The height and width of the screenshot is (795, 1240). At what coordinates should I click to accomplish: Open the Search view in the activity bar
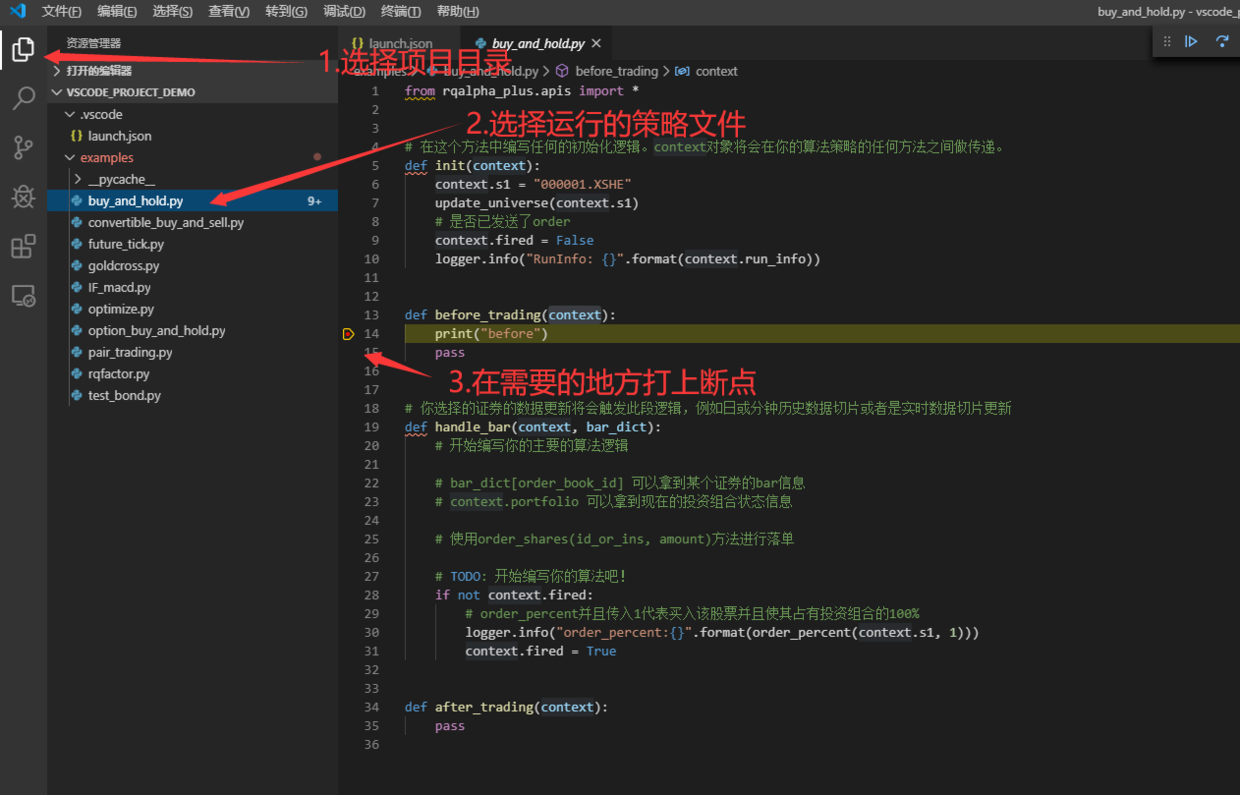pos(23,98)
